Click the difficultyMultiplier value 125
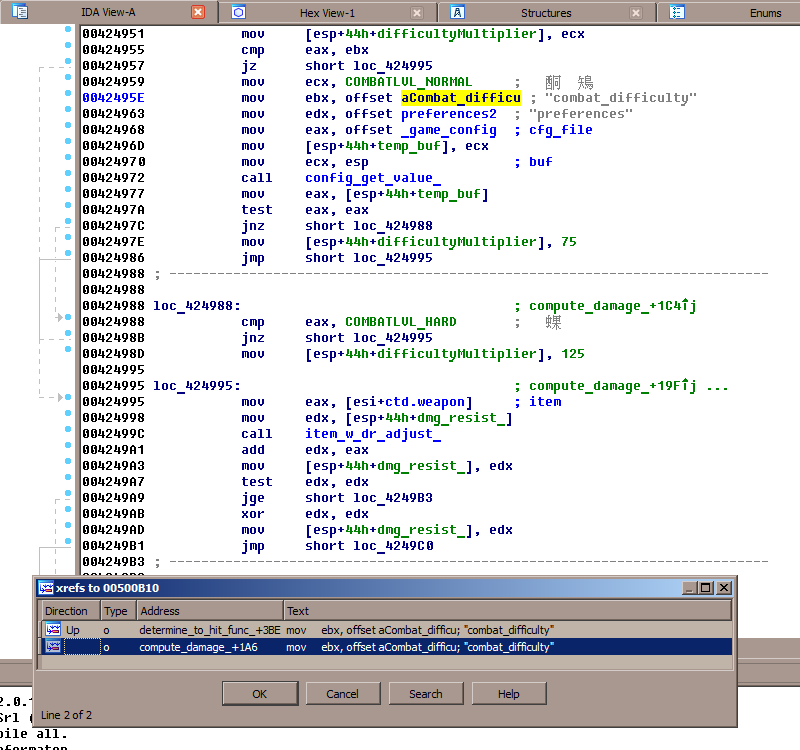The height and width of the screenshot is (750, 800). [572, 354]
